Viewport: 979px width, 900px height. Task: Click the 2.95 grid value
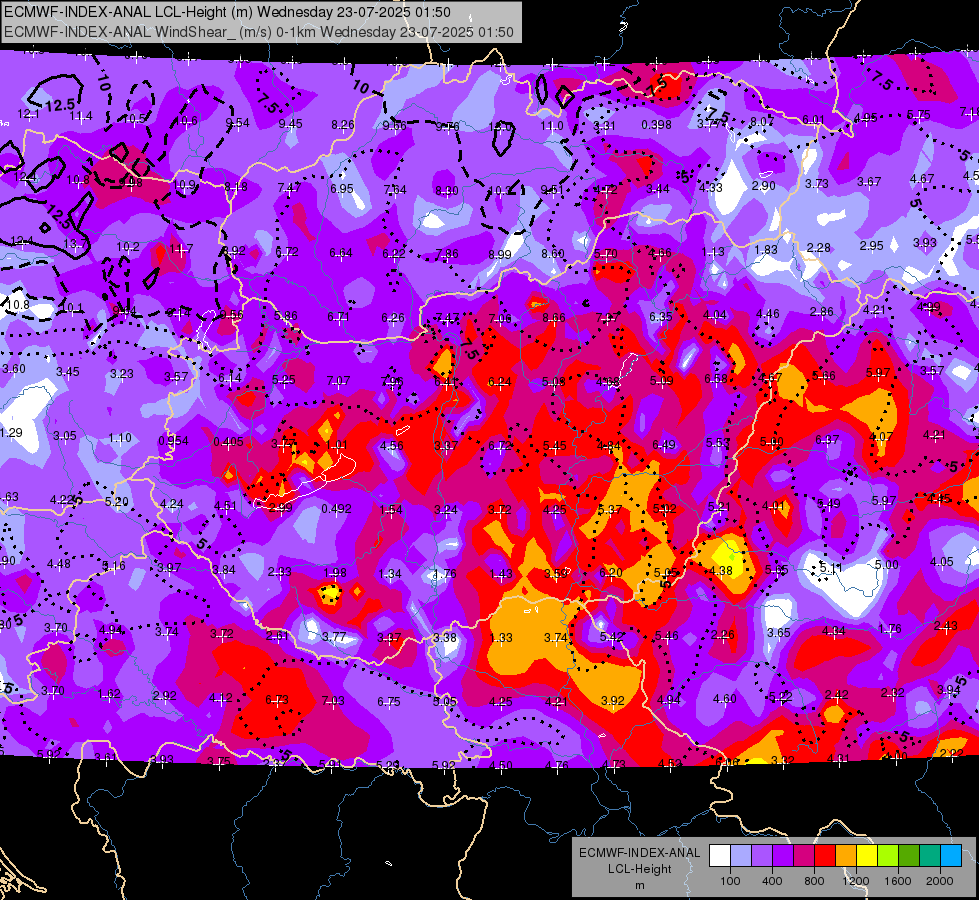click(x=872, y=245)
